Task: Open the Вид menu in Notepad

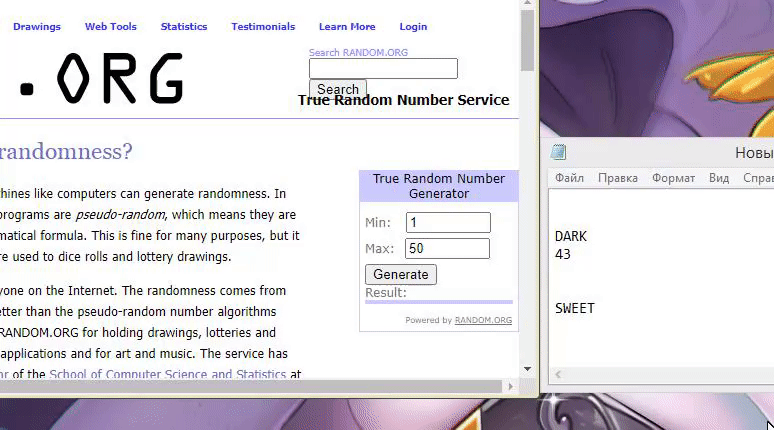Action: [719, 178]
